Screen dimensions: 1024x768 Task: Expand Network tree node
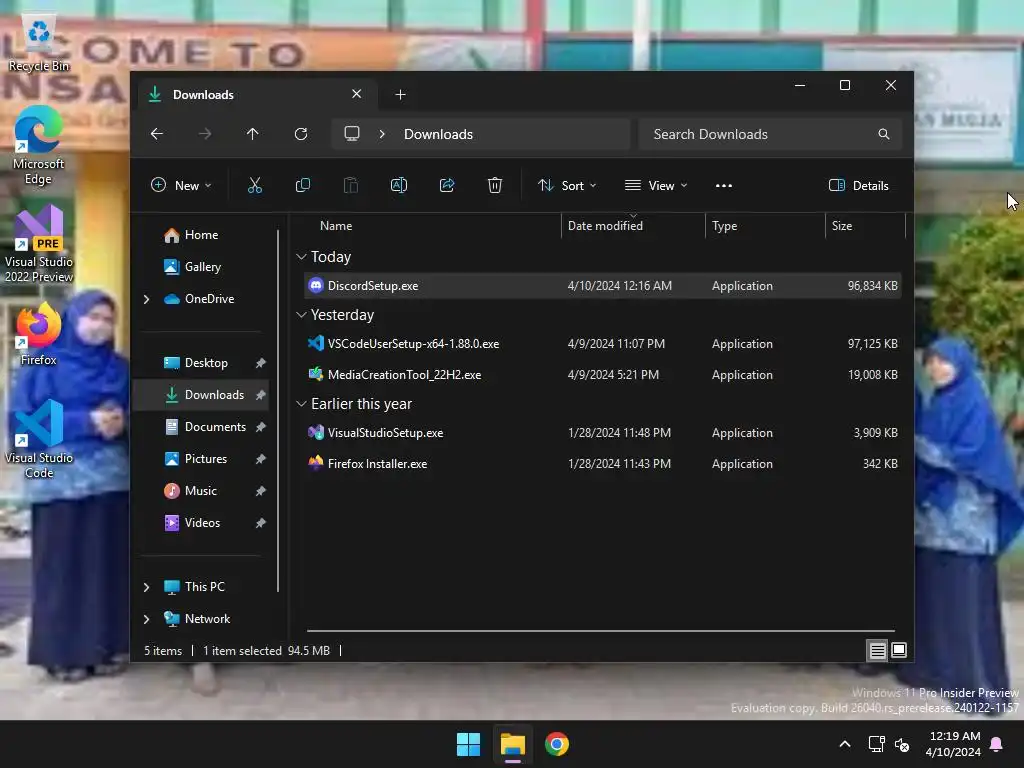click(146, 619)
